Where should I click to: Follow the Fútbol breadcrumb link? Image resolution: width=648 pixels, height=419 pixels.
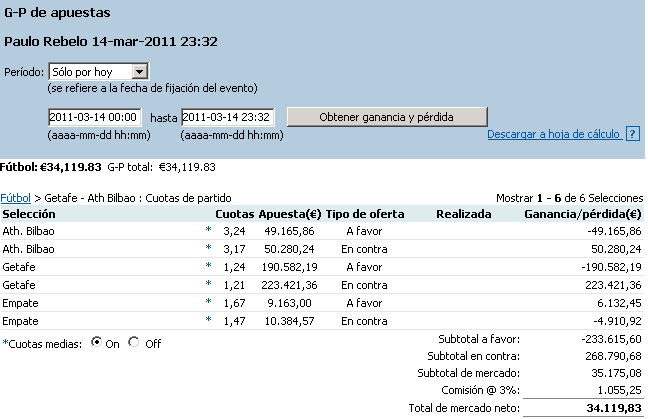click(15, 198)
